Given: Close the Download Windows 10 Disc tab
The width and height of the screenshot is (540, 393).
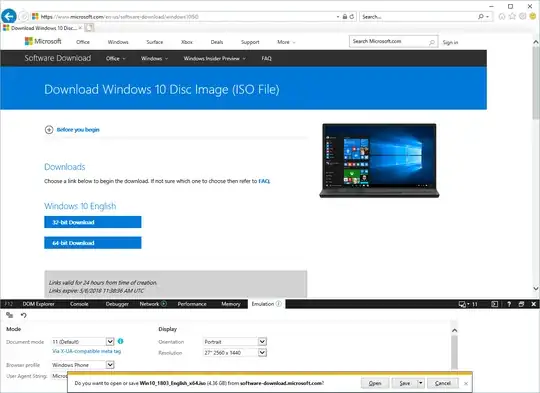Looking at the screenshot, I should coord(80,28).
